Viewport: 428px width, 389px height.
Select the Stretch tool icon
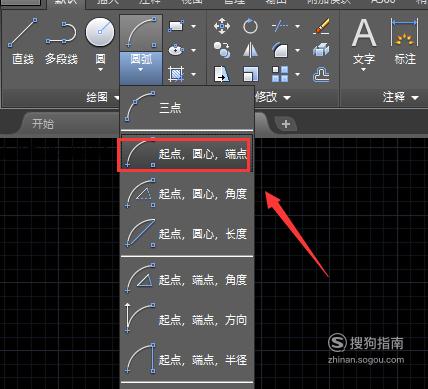(222, 74)
